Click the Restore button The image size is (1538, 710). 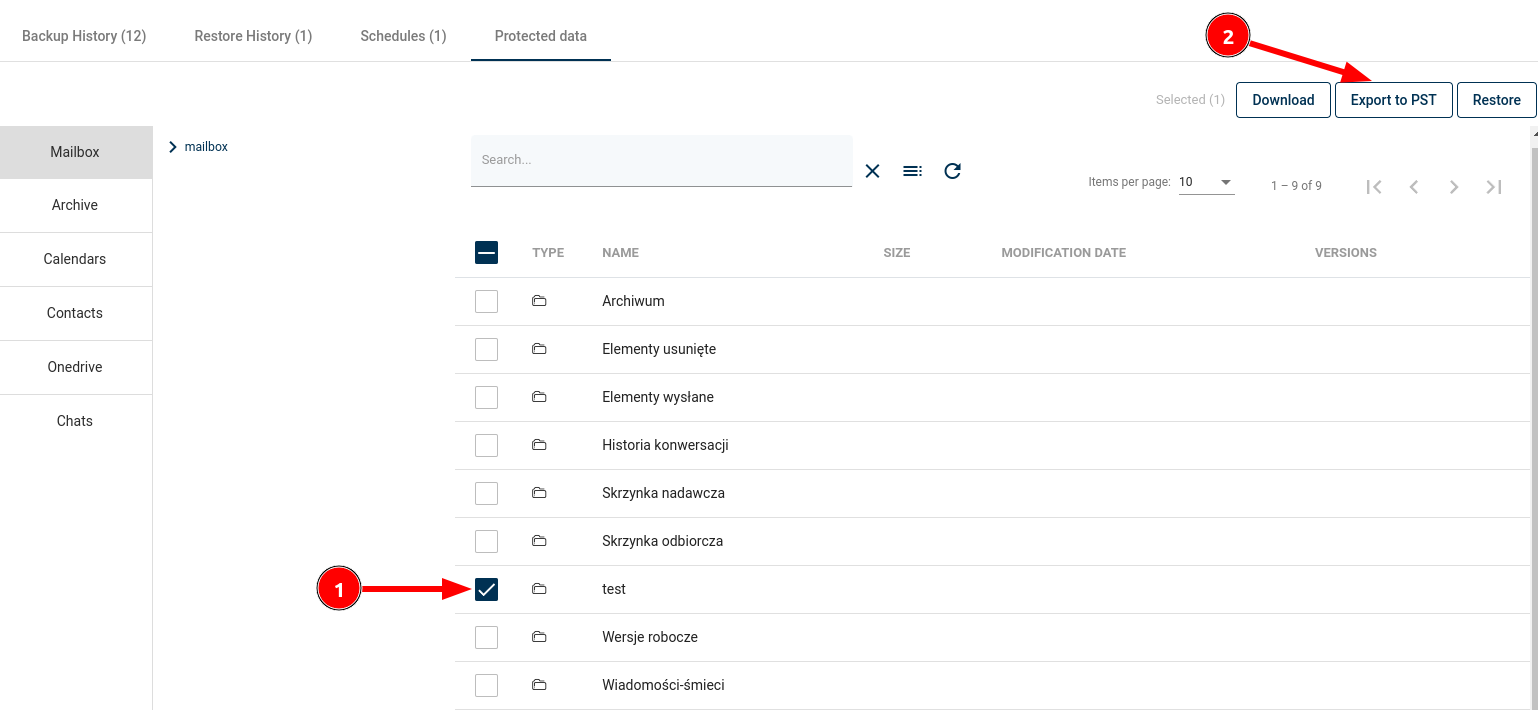[1496, 100]
